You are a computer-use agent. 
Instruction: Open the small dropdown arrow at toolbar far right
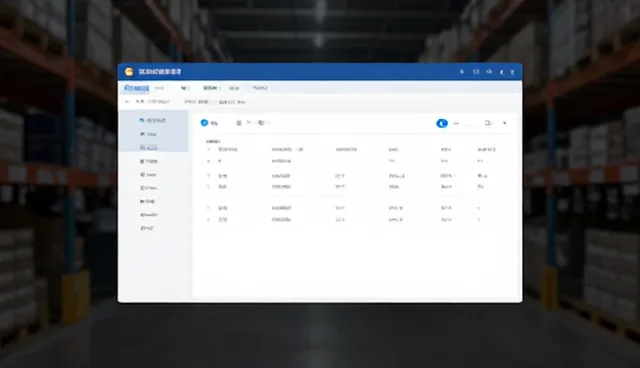[505, 123]
